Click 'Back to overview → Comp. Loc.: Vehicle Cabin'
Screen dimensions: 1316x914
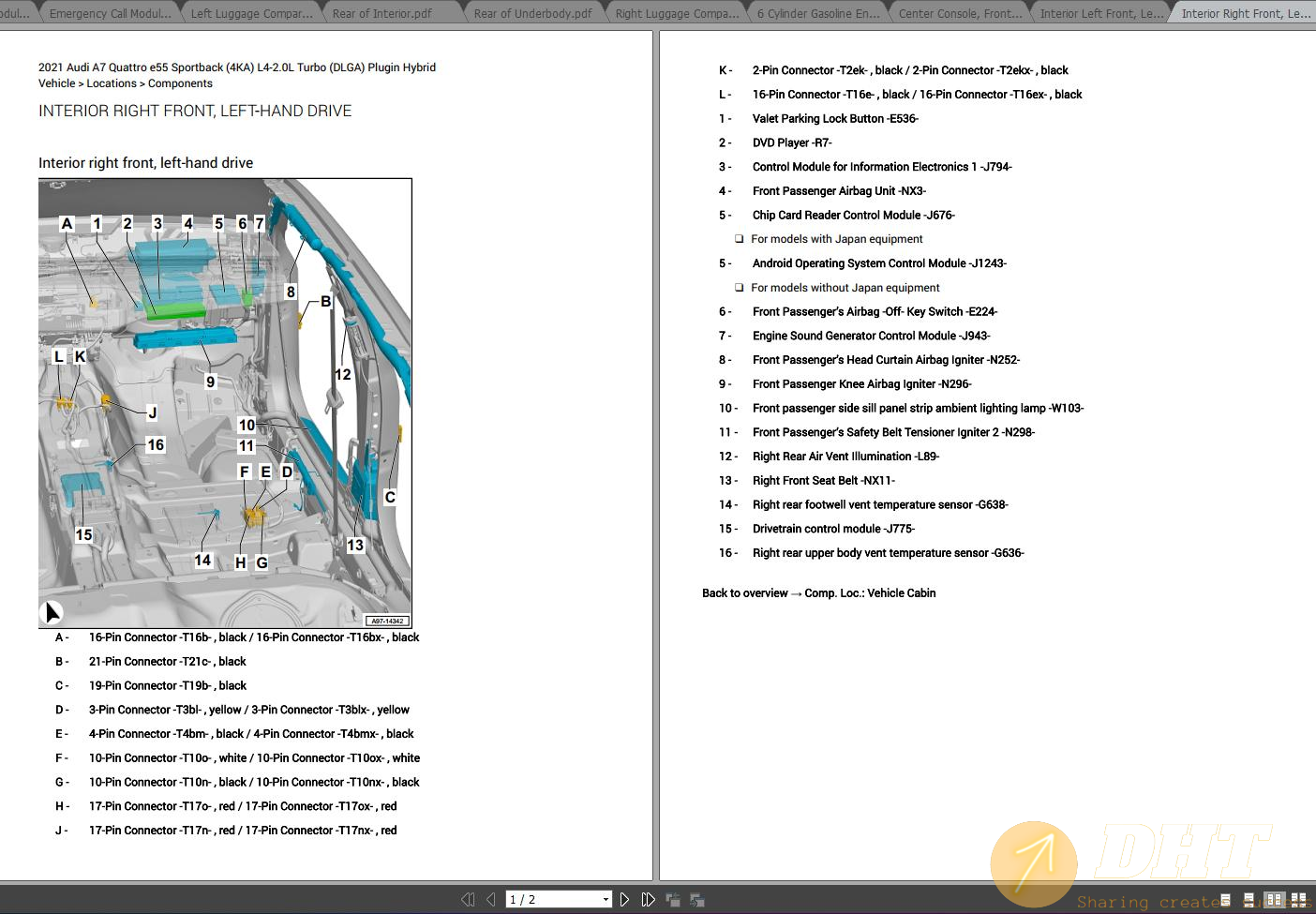pos(818,593)
